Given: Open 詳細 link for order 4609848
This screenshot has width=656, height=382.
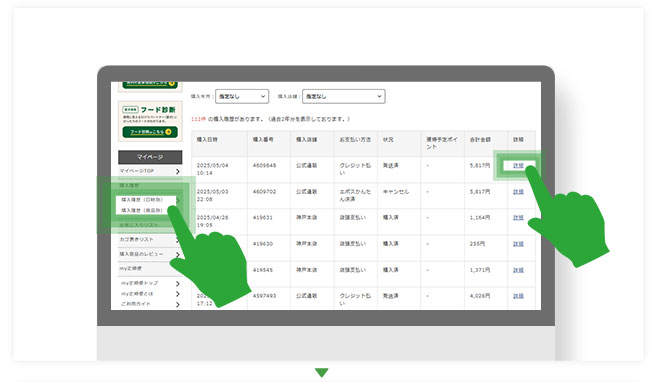Looking at the screenshot, I should (x=518, y=166).
